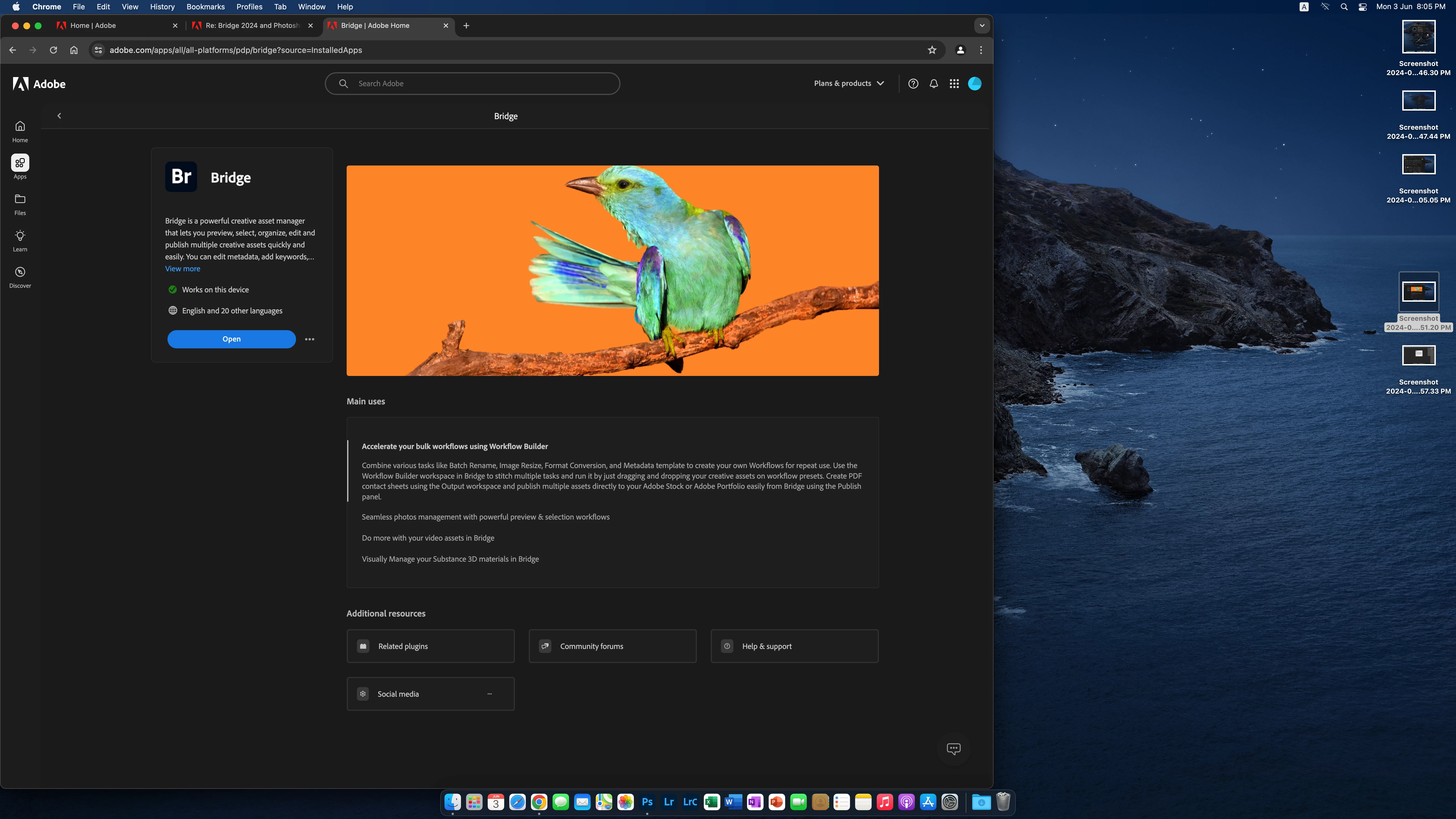Viewport: 1456px width, 819px height.
Task: Go to Files in left sidebar
Action: click(x=20, y=204)
